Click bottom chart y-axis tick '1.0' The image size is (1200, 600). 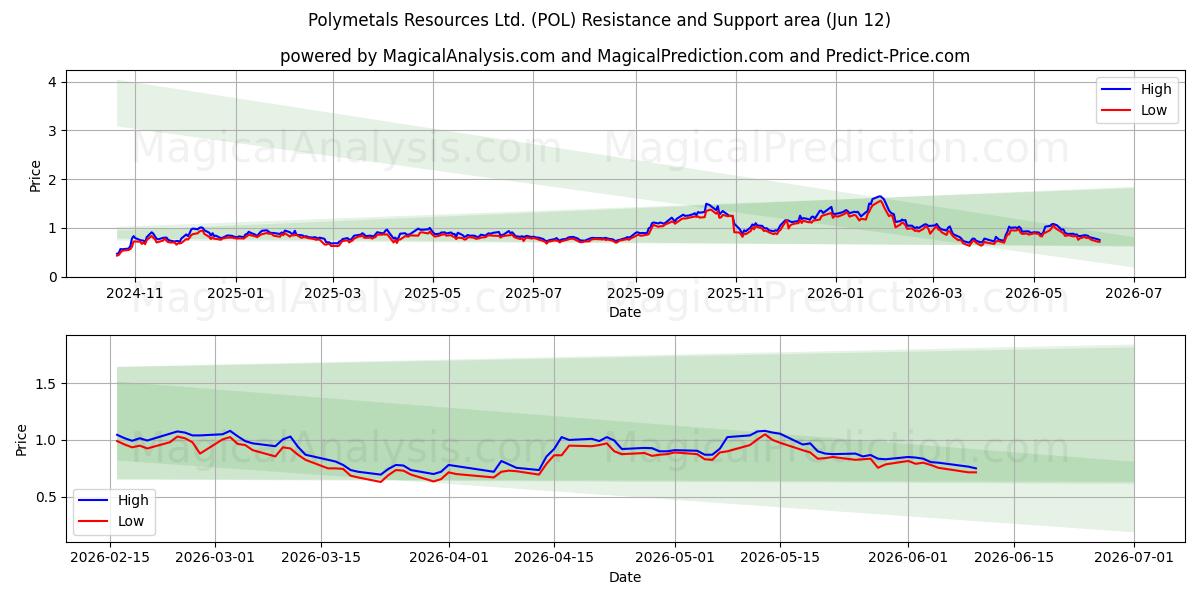point(48,441)
